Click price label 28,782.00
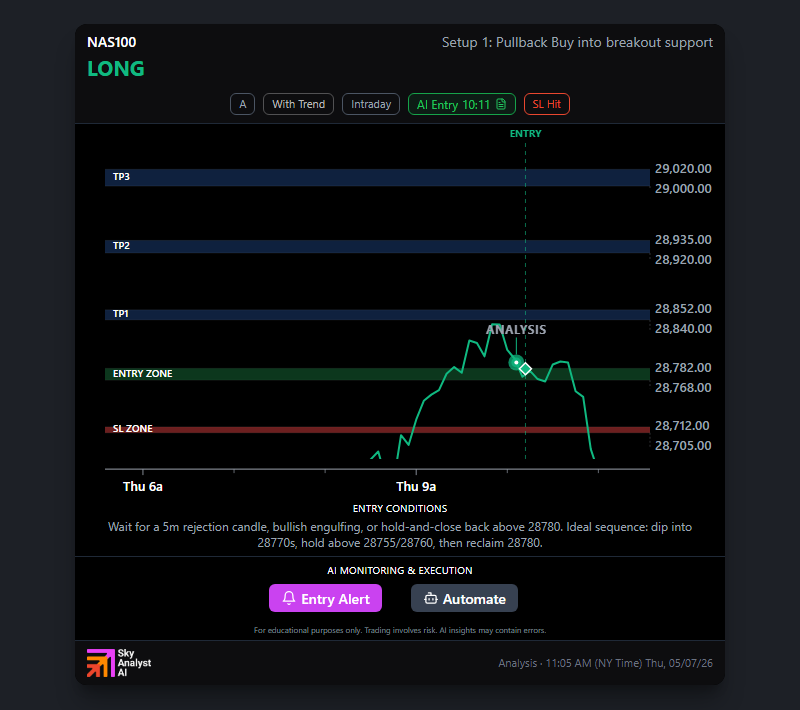The width and height of the screenshot is (800, 710). pyautogui.click(x=683, y=368)
